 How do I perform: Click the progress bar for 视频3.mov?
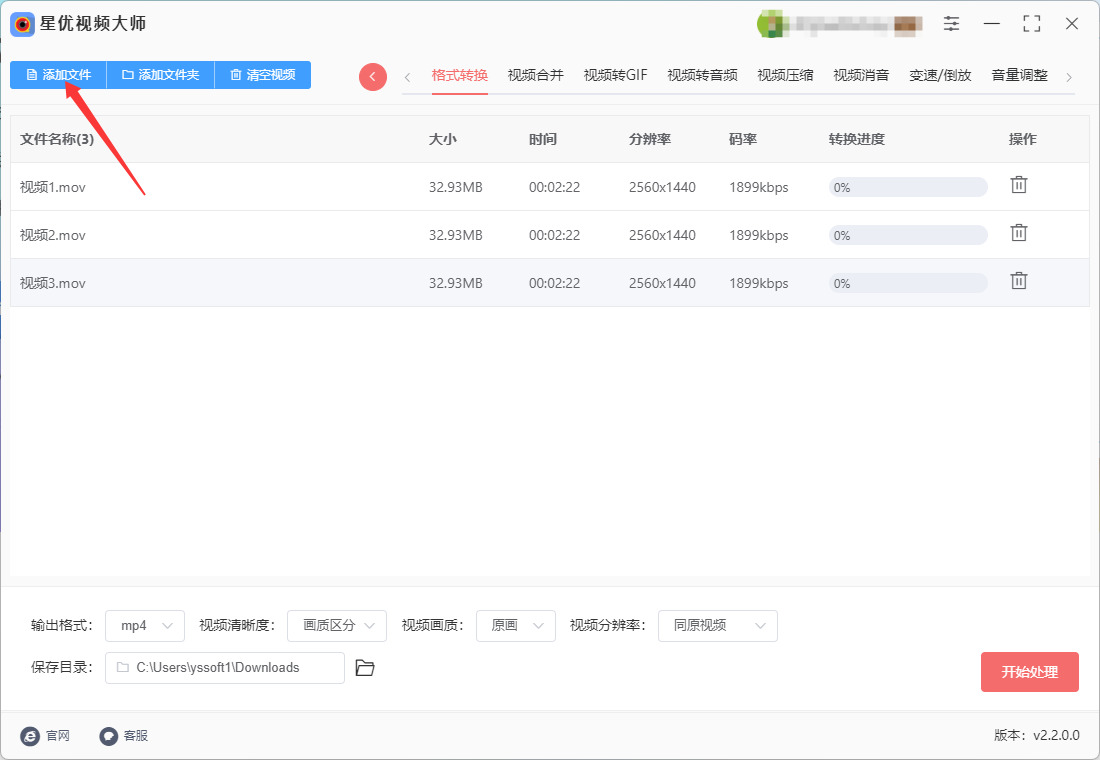(x=908, y=284)
